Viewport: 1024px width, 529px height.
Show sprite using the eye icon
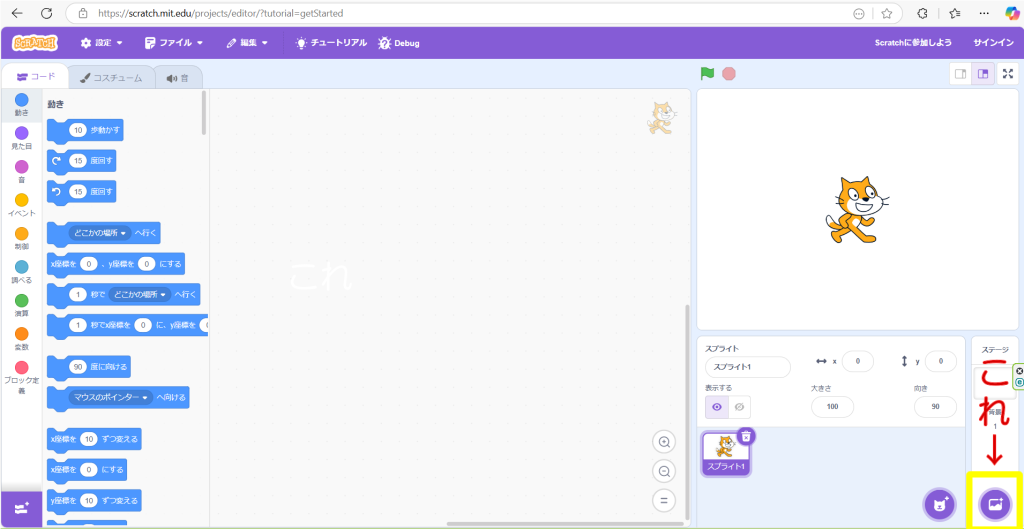click(717, 407)
